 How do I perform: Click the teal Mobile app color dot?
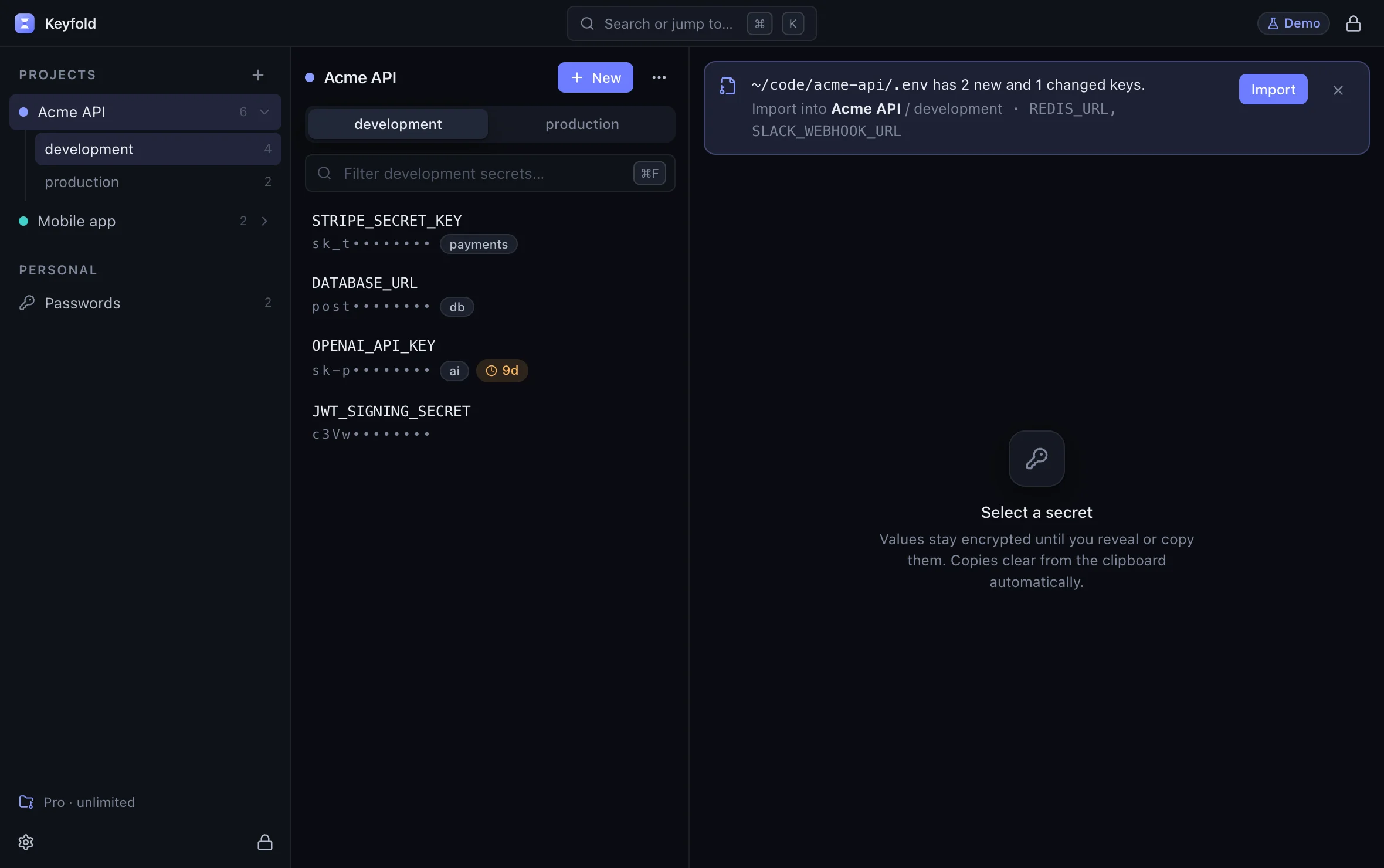23,221
